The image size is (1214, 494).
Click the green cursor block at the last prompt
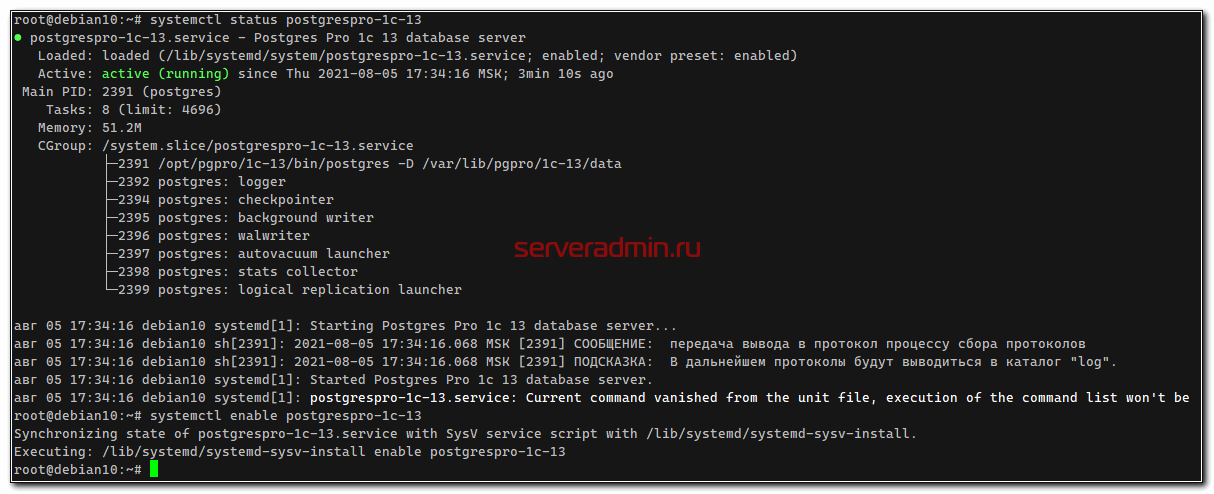[x=154, y=470]
